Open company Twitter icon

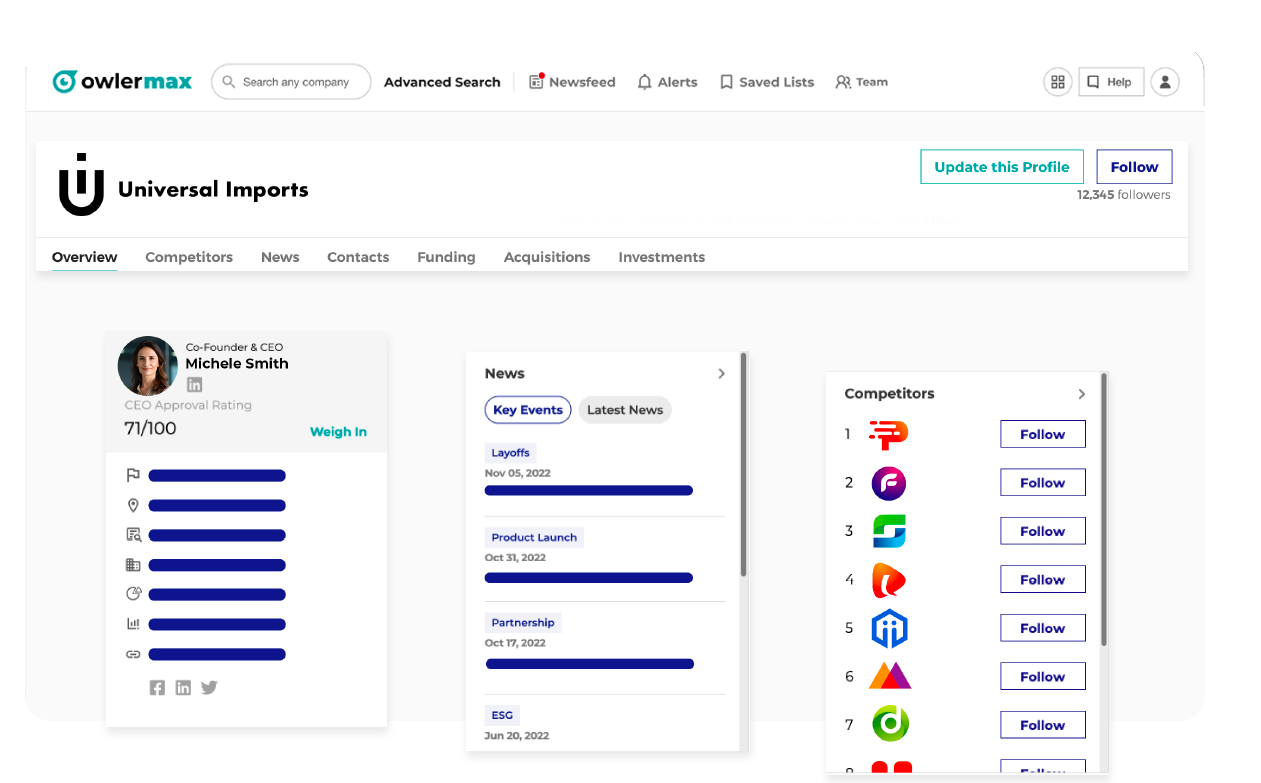[209, 688]
